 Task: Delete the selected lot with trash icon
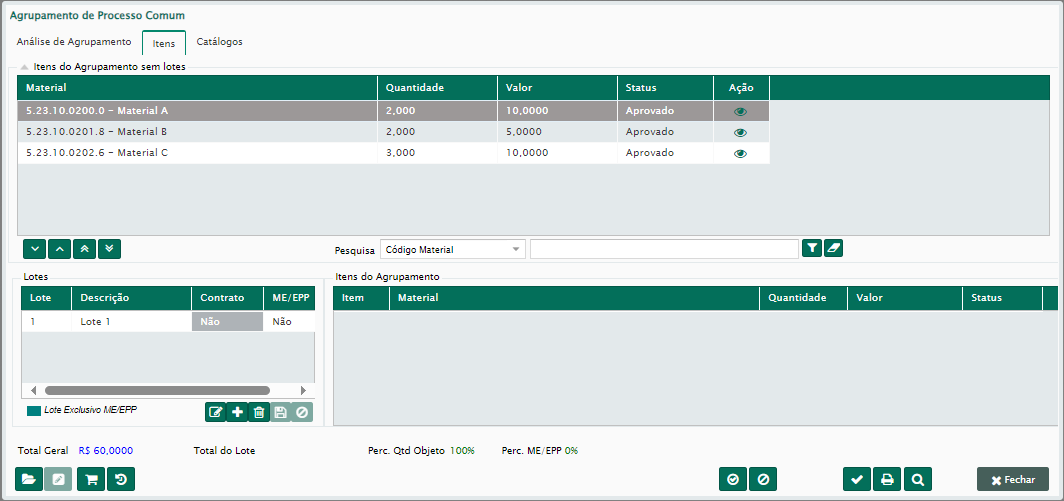259,412
